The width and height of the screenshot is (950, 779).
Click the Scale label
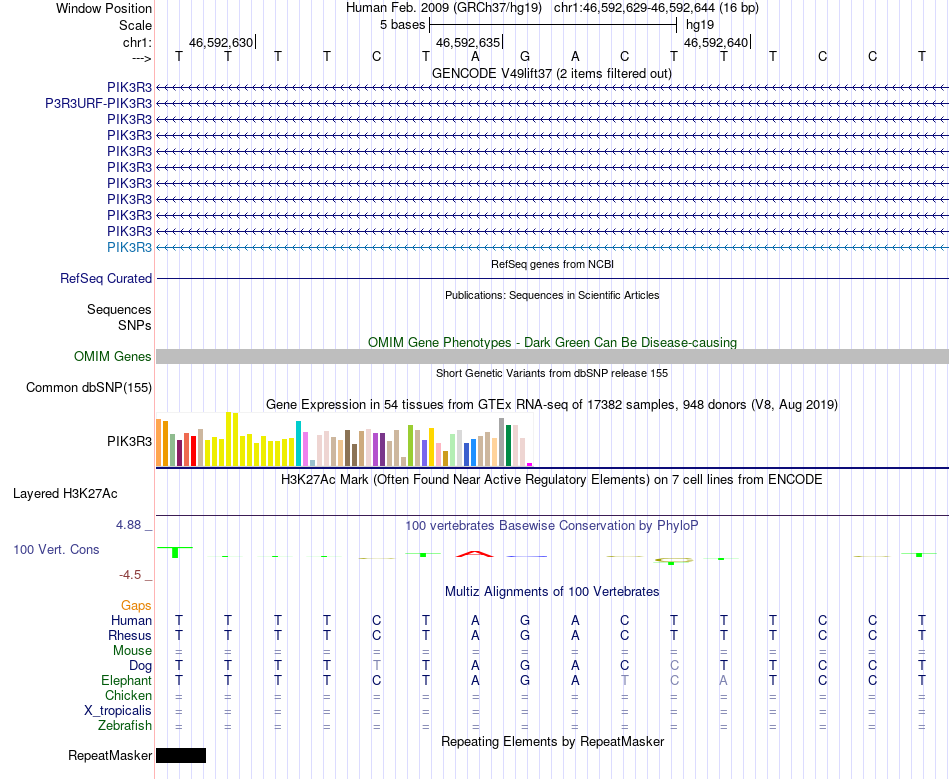point(136,25)
